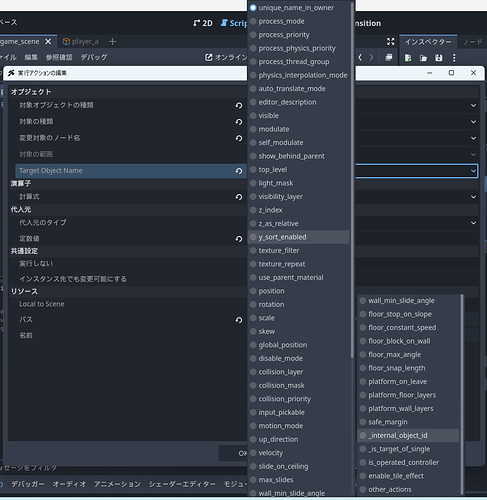Open the 代入元のタイプ dropdown

[473, 223]
